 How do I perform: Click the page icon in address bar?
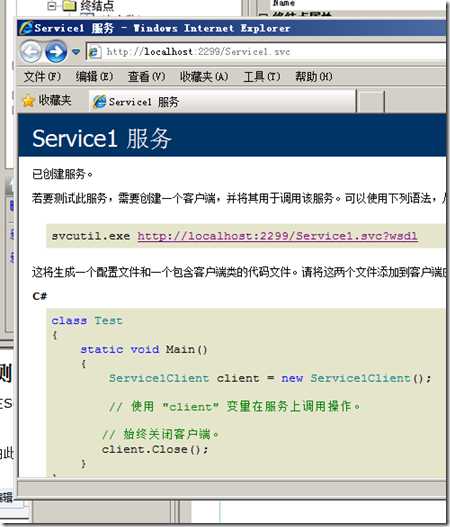pyautogui.click(x=94, y=52)
